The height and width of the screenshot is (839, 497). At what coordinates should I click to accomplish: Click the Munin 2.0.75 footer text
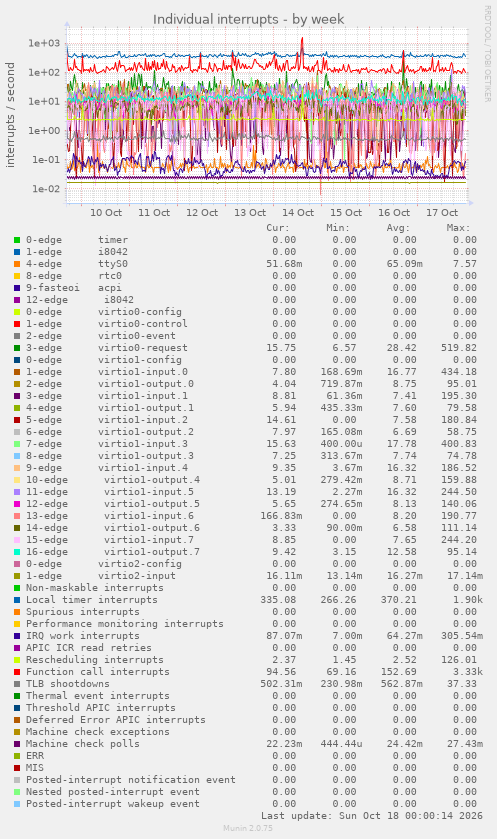click(248, 828)
